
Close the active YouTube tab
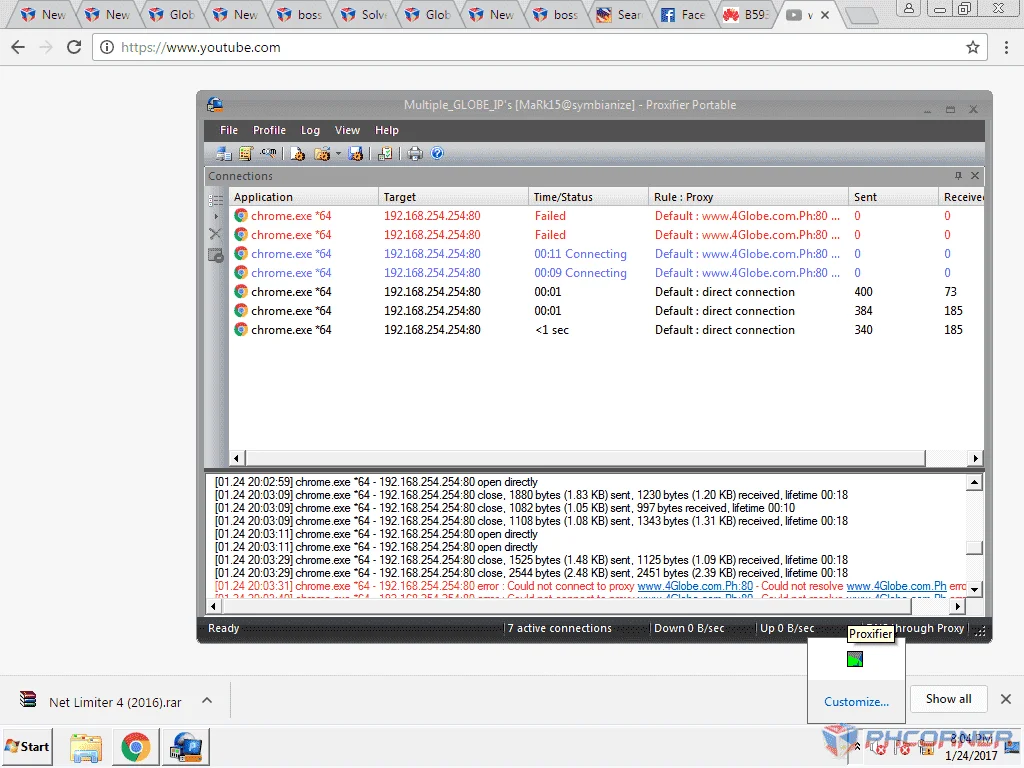(825, 15)
